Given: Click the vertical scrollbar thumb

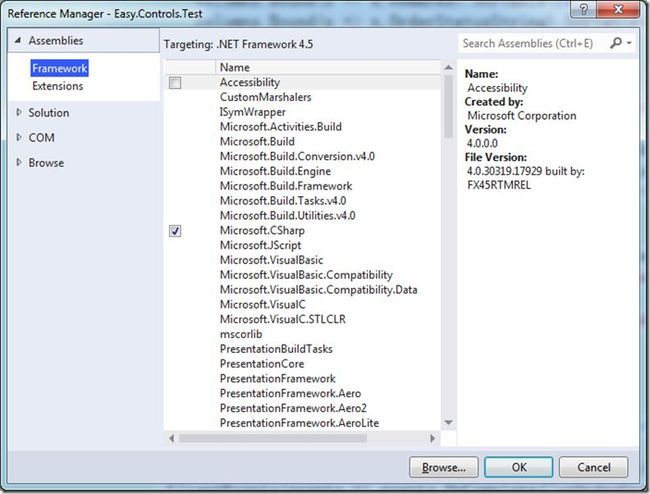Looking at the screenshot, I should pyautogui.click(x=448, y=106).
